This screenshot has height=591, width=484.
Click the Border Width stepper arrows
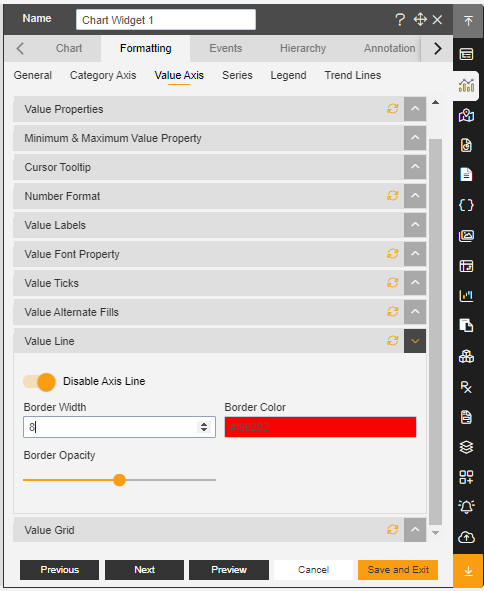point(204,427)
